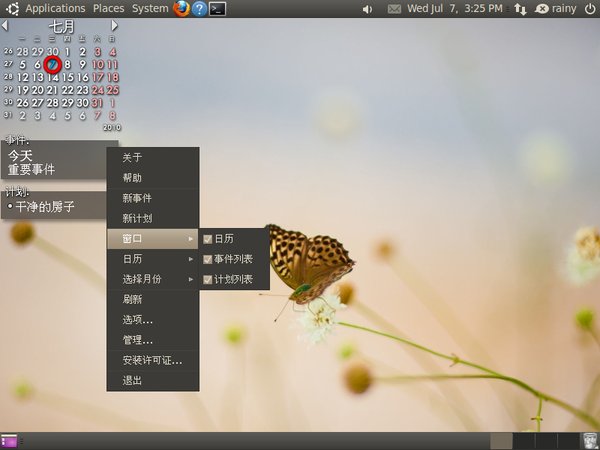Select date 28 in the July 26 row
This screenshot has width=600, height=450.
(x=52, y=103)
